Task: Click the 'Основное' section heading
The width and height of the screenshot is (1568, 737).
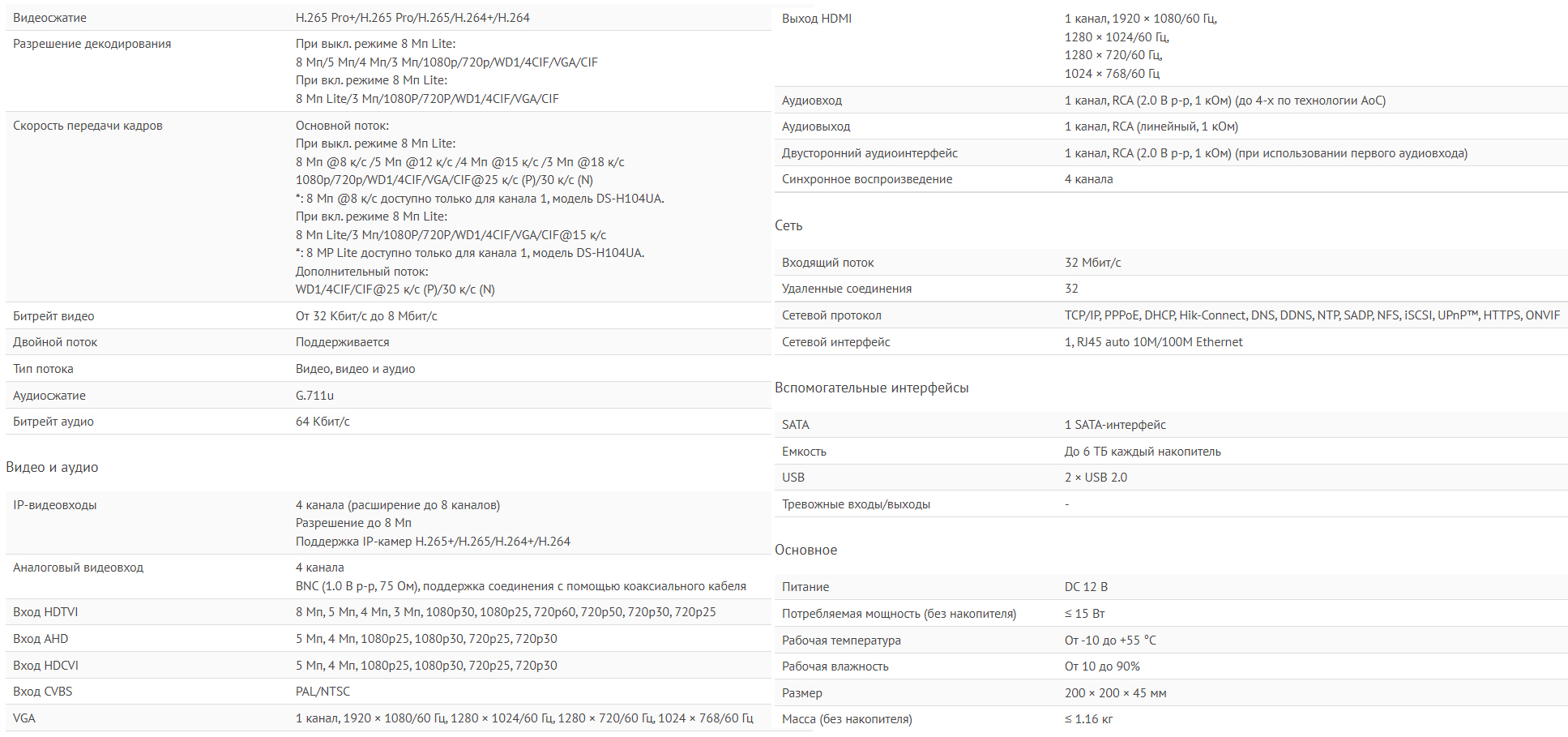Action: click(805, 550)
